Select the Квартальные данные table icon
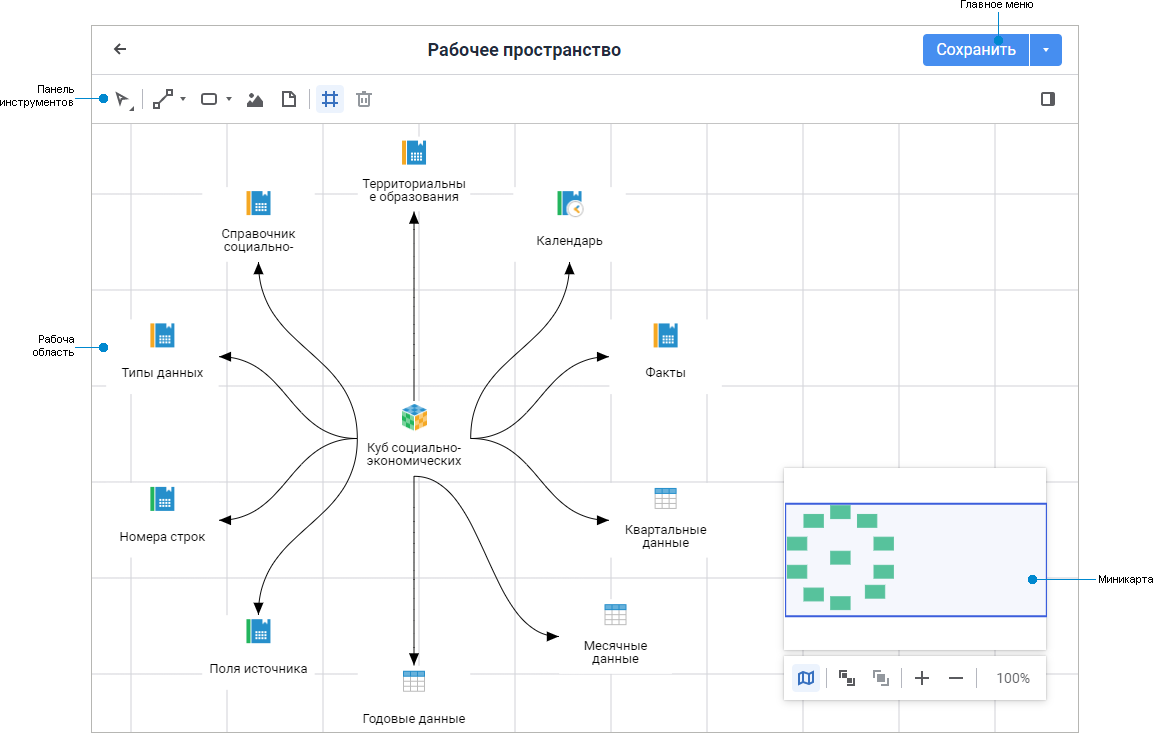This screenshot has width=1153, height=733. [x=665, y=498]
